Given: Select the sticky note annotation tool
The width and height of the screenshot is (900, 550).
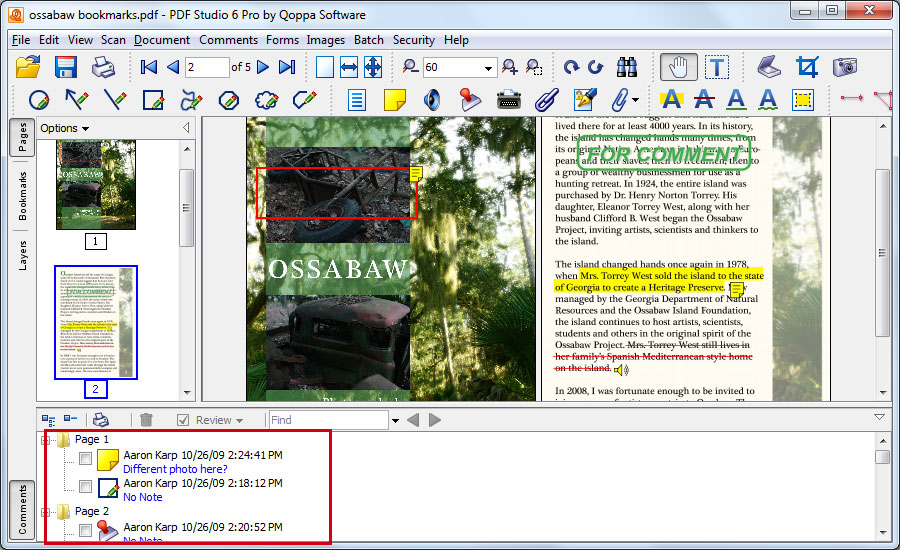Looking at the screenshot, I should coord(395,100).
